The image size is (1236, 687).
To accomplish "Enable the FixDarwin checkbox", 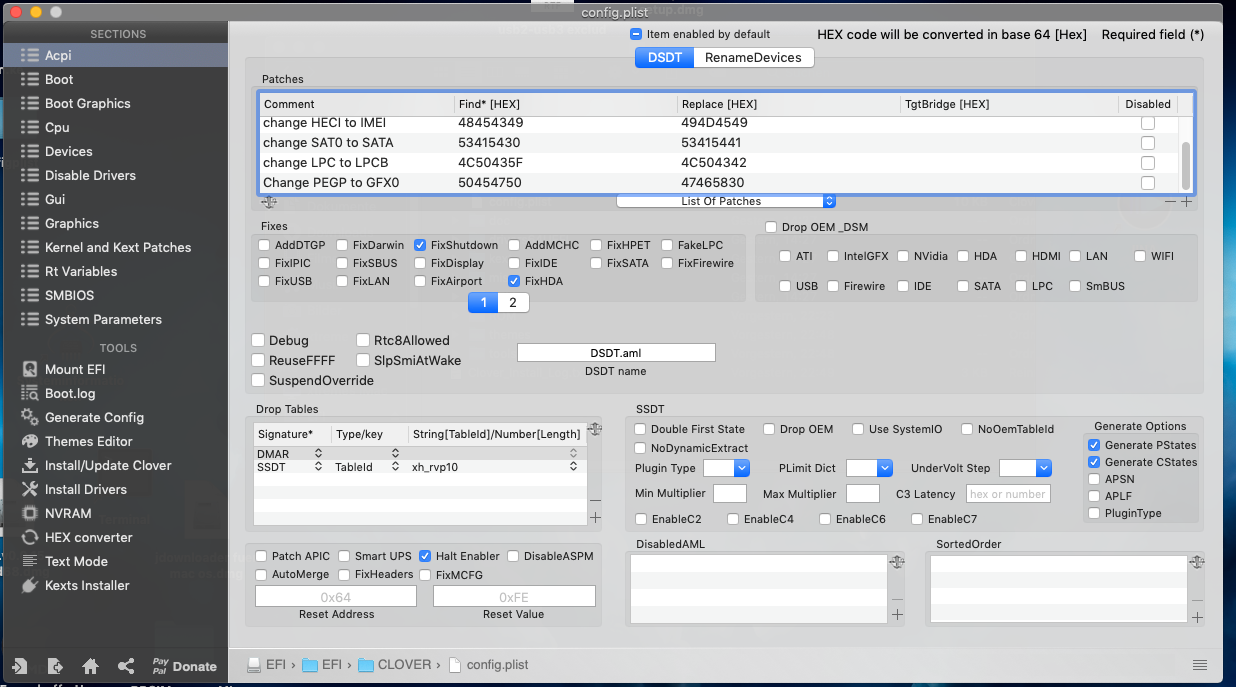I will click(x=343, y=245).
